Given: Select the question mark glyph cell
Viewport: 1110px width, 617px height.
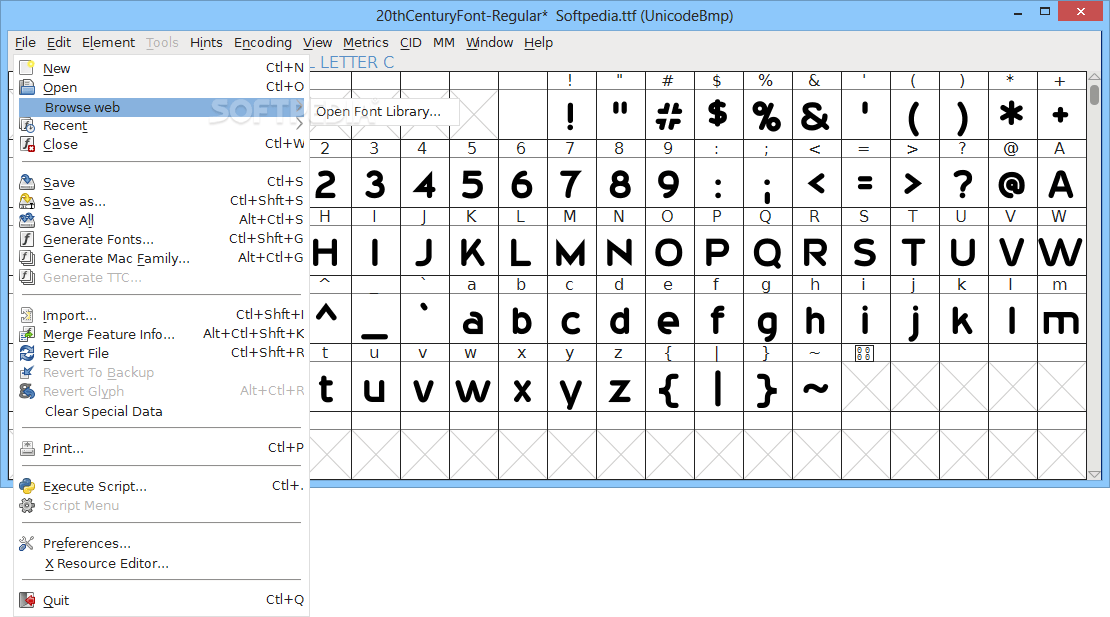Looking at the screenshot, I should pos(962,183).
